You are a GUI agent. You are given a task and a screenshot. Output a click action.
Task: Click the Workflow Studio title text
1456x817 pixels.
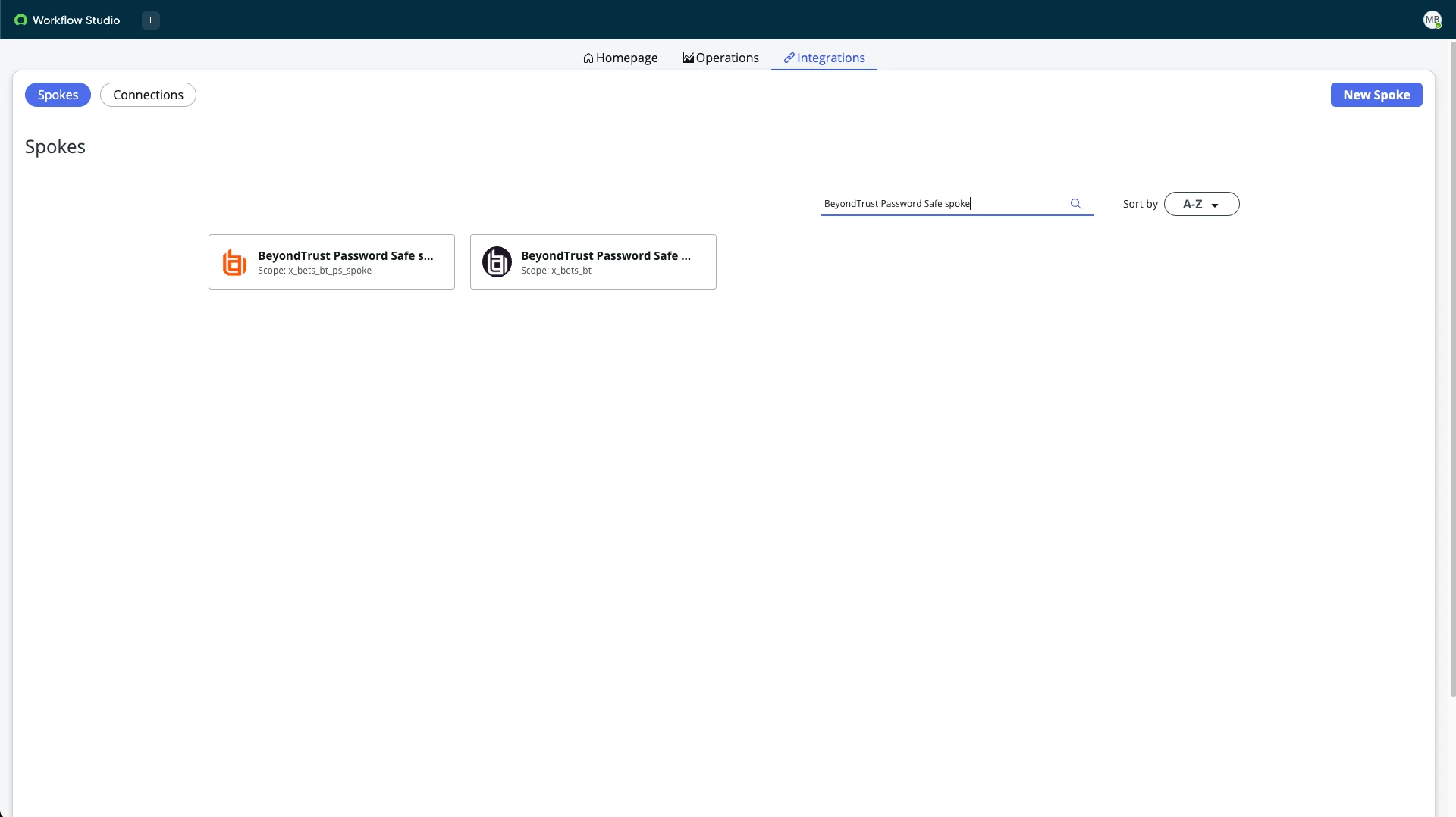tap(76, 20)
